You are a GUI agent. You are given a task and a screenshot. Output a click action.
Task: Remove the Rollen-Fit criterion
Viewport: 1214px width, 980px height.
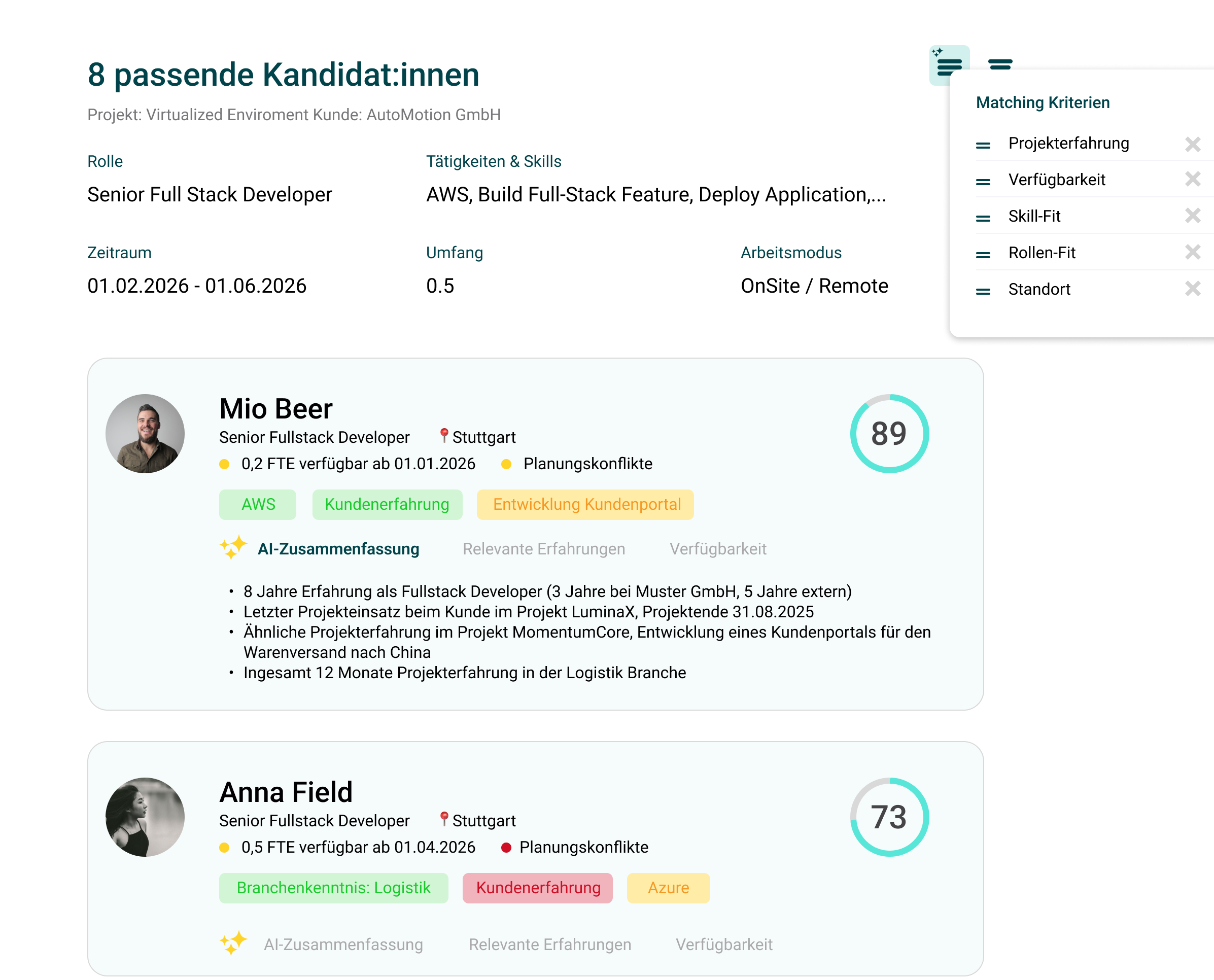pos(1193,252)
